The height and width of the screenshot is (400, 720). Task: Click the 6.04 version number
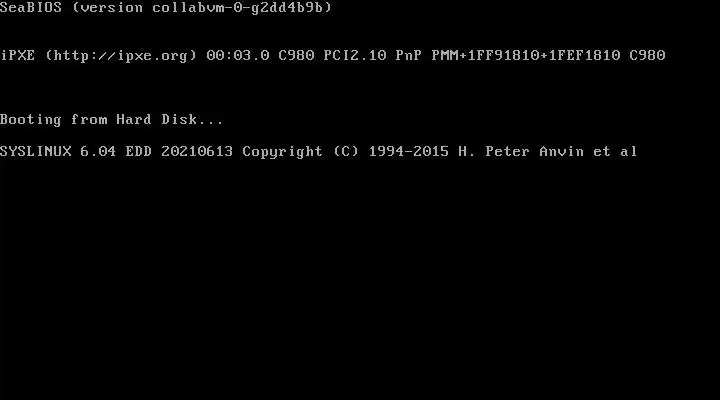pyautogui.click(x=98, y=152)
